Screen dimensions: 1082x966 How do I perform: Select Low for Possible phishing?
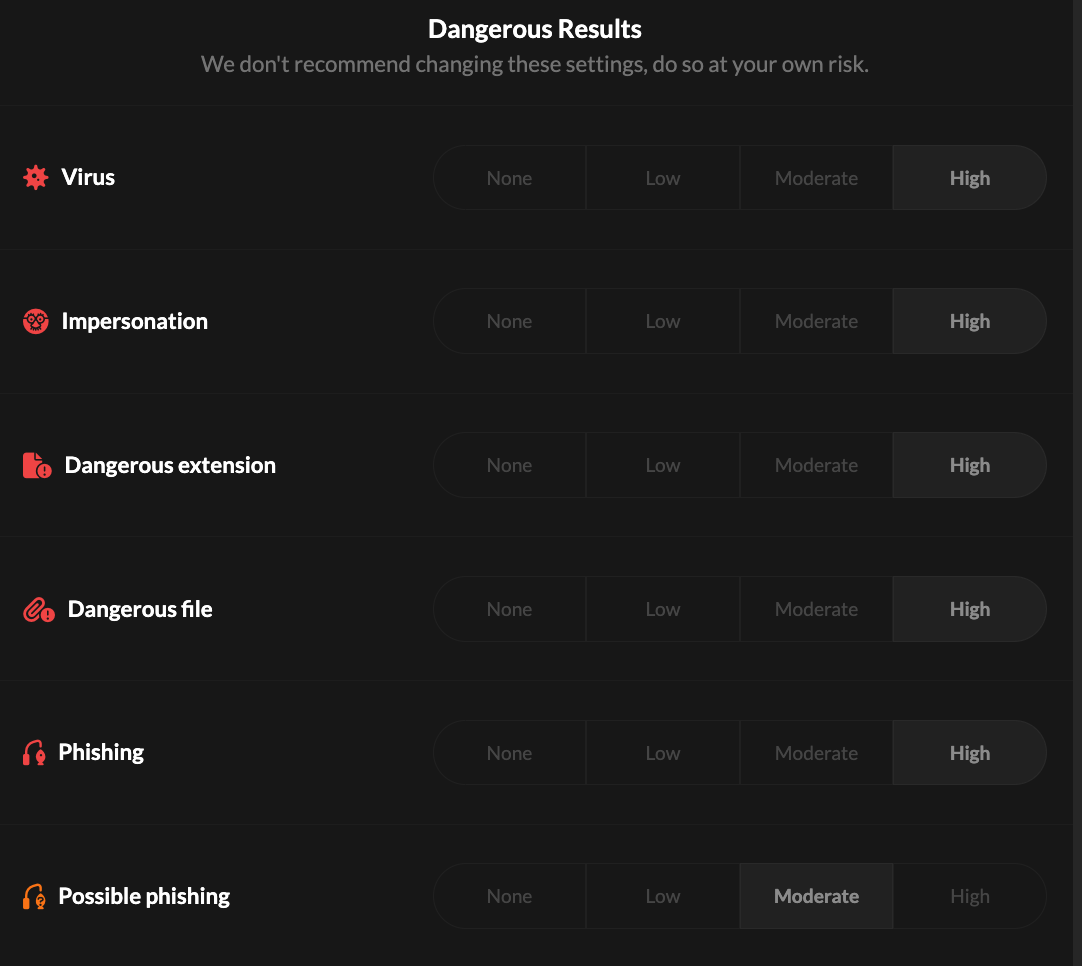point(662,896)
